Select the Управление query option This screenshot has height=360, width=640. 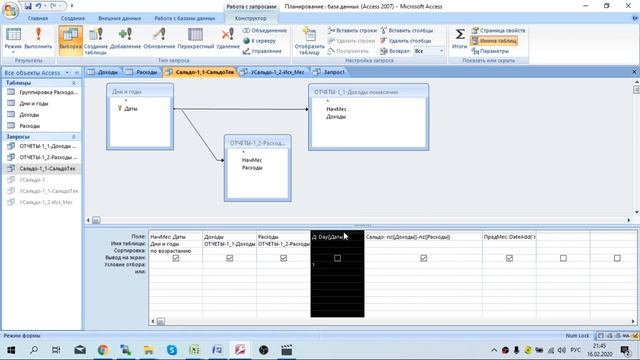coord(262,51)
